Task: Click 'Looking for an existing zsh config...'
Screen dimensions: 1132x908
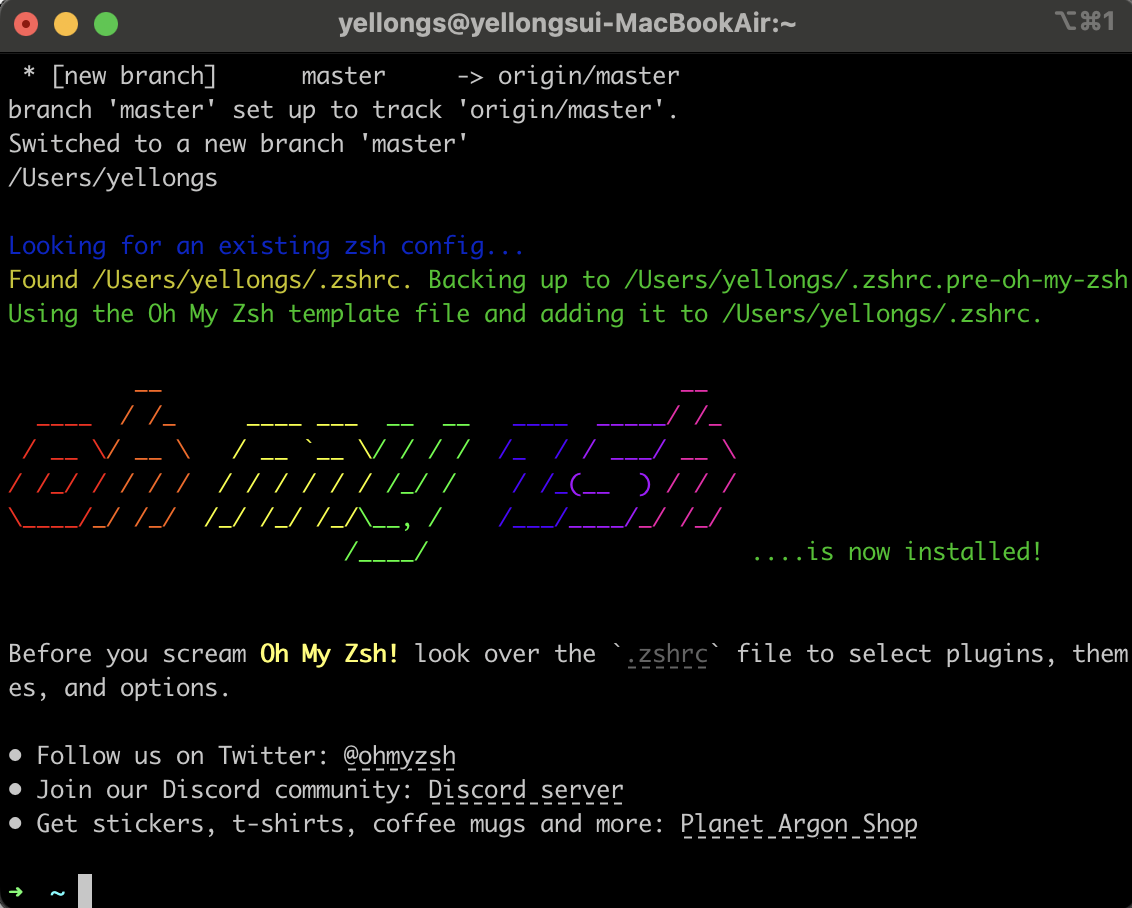Action: pyautogui.click(x=266, y=246)
